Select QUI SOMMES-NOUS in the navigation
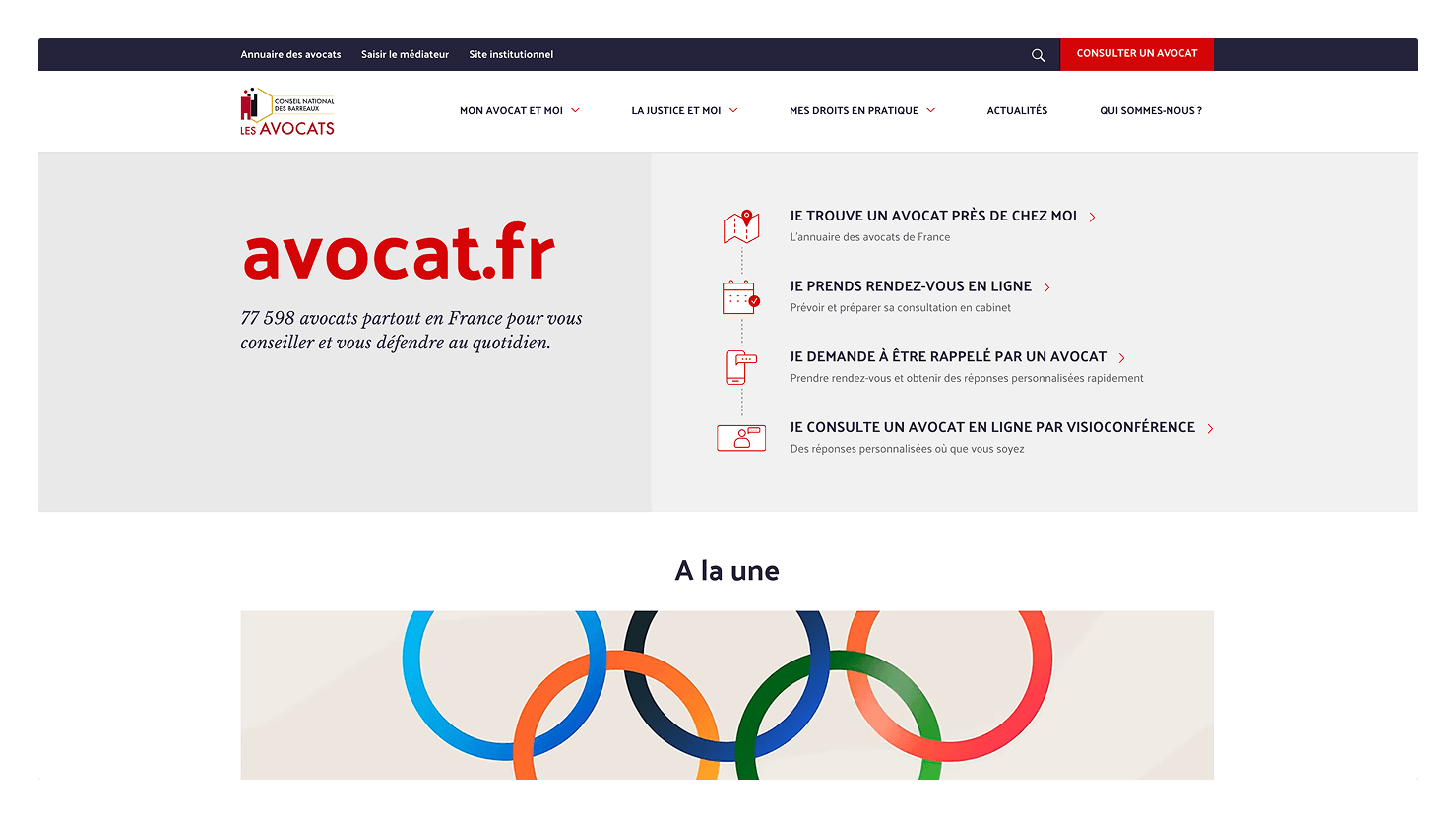 click(x=1150, y=110)
